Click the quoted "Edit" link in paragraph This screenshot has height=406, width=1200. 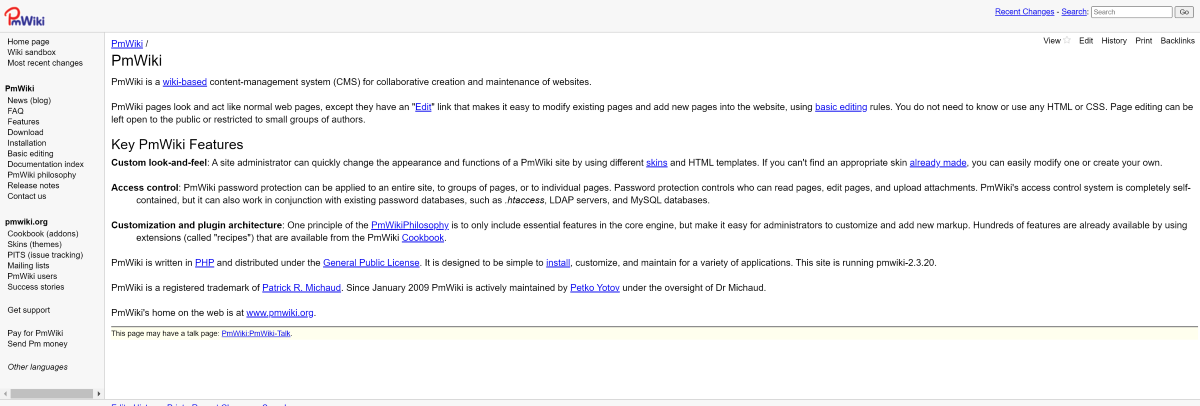click(424, 106)
